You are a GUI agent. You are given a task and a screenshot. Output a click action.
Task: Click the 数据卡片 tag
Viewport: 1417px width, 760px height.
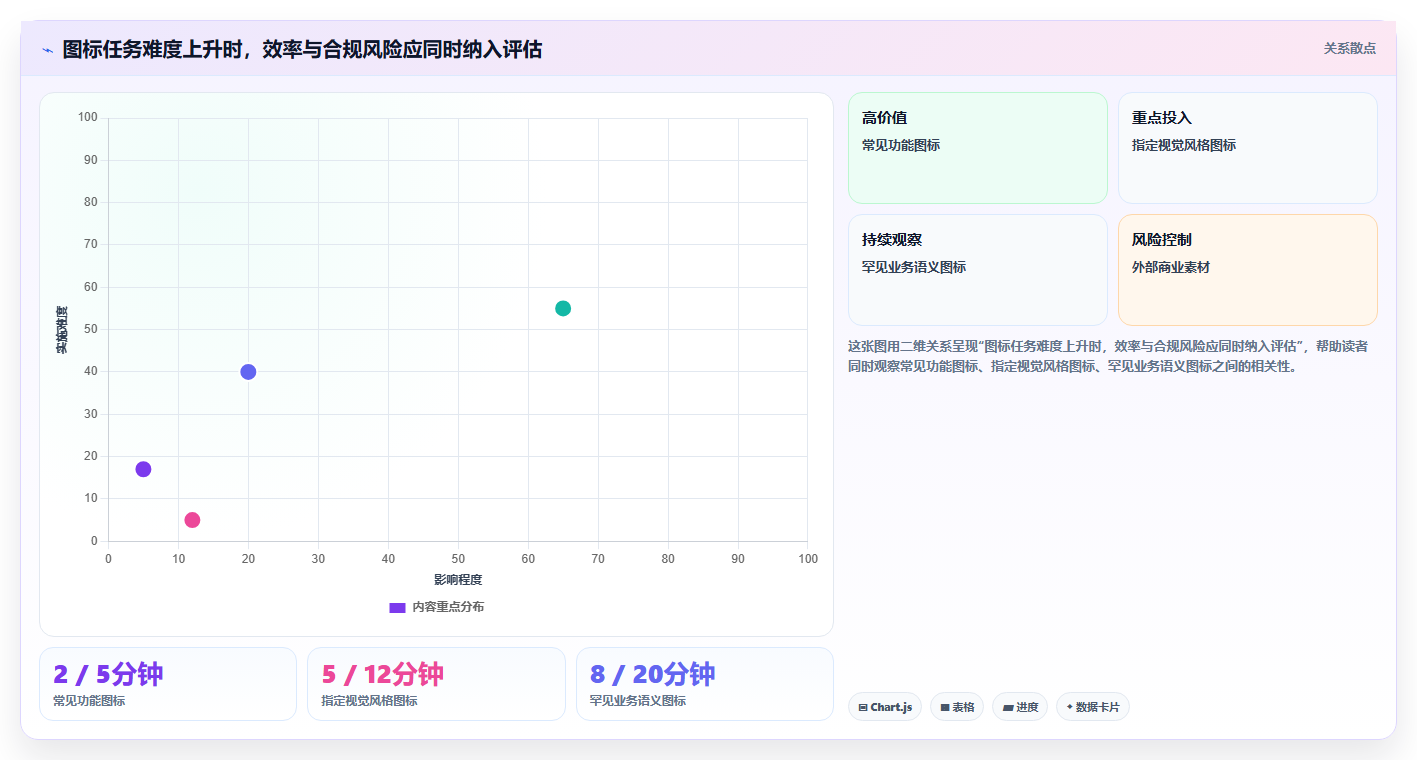[x=1093, y=707]
